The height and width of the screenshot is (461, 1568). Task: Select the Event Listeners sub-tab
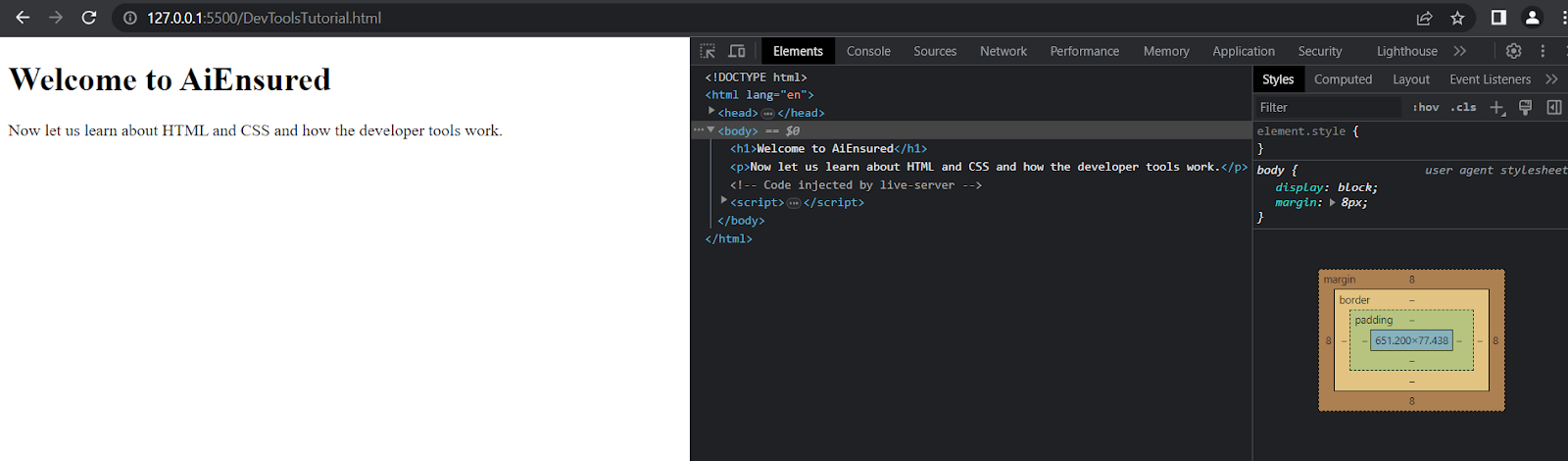coord(1490,79)
